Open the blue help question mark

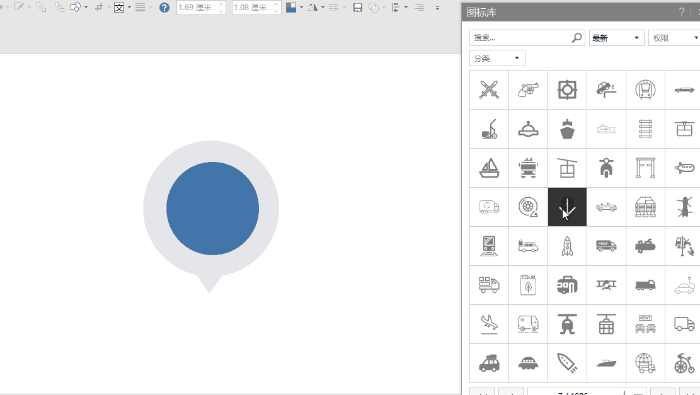(x=164, y=8)
